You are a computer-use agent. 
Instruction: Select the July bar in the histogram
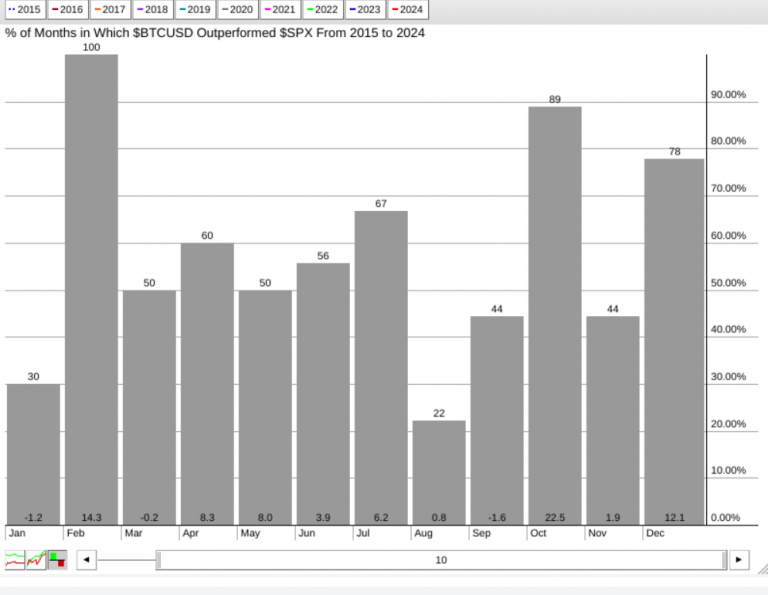pos(381,368)
